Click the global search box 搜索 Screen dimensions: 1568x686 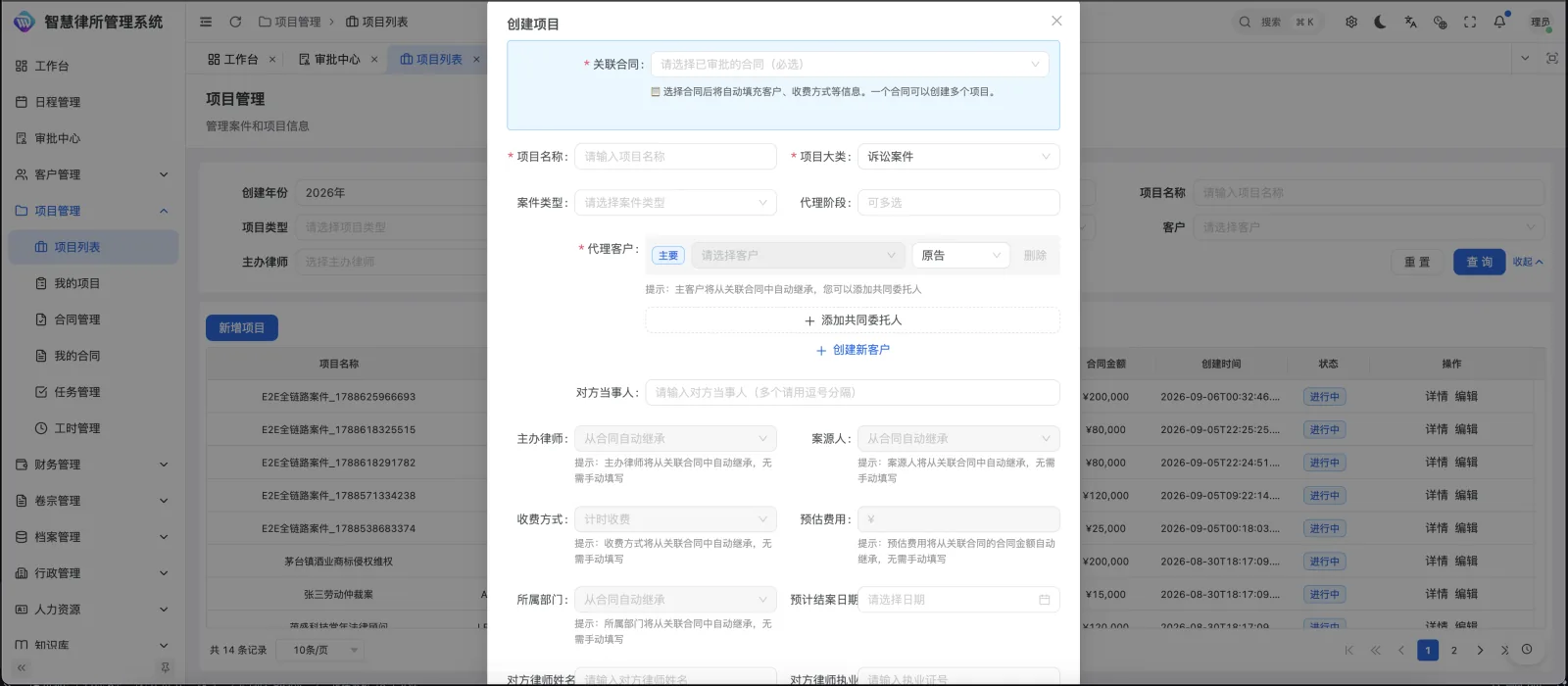1276,22
